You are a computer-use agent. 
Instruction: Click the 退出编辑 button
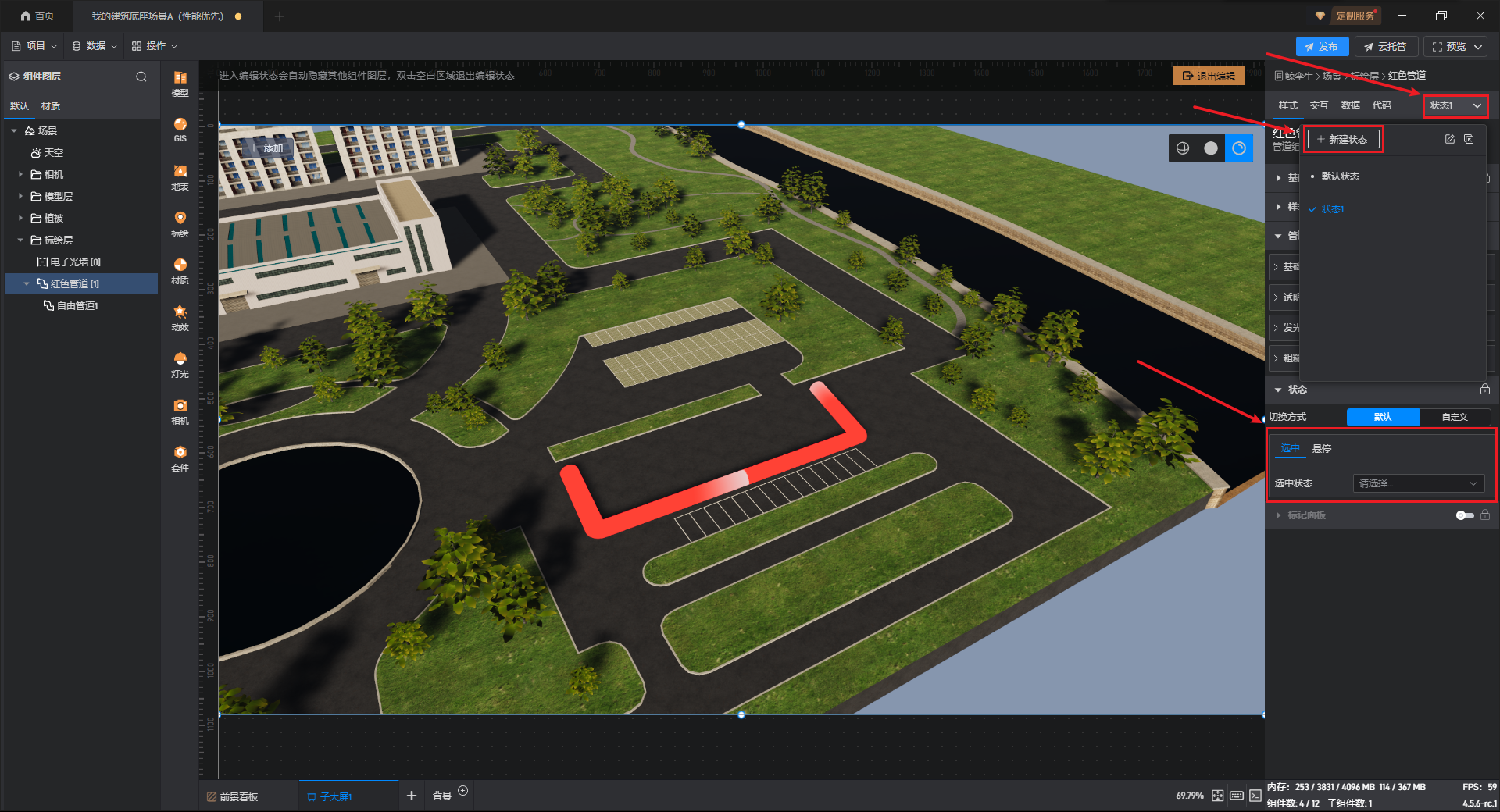[1209, 76]
